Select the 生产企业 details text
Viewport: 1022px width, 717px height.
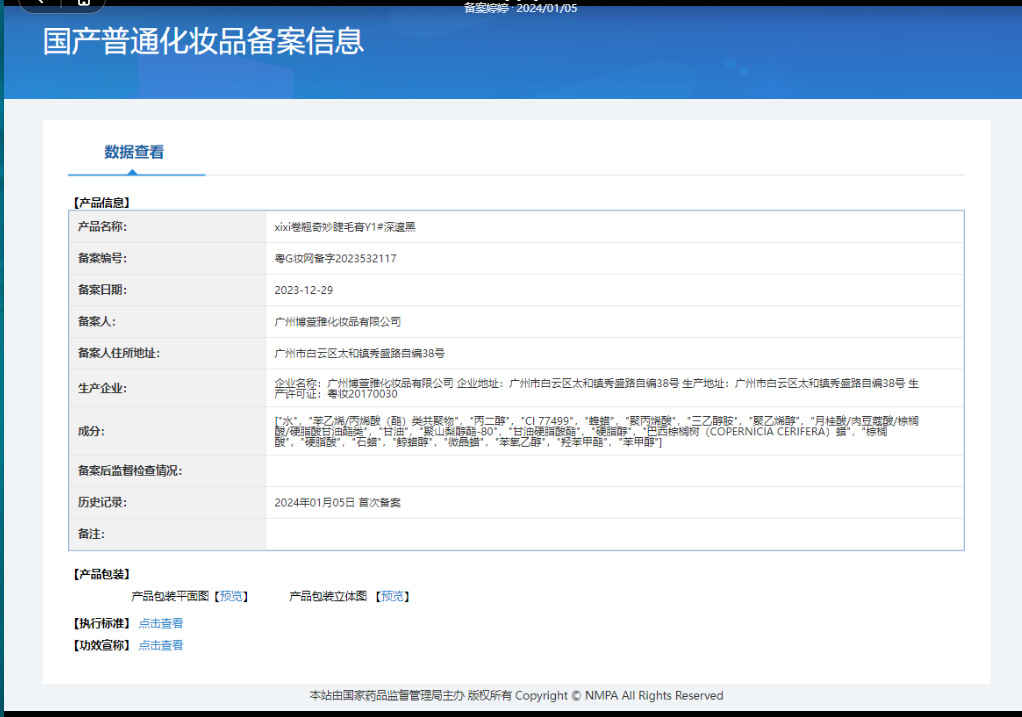tap(596, 388)
